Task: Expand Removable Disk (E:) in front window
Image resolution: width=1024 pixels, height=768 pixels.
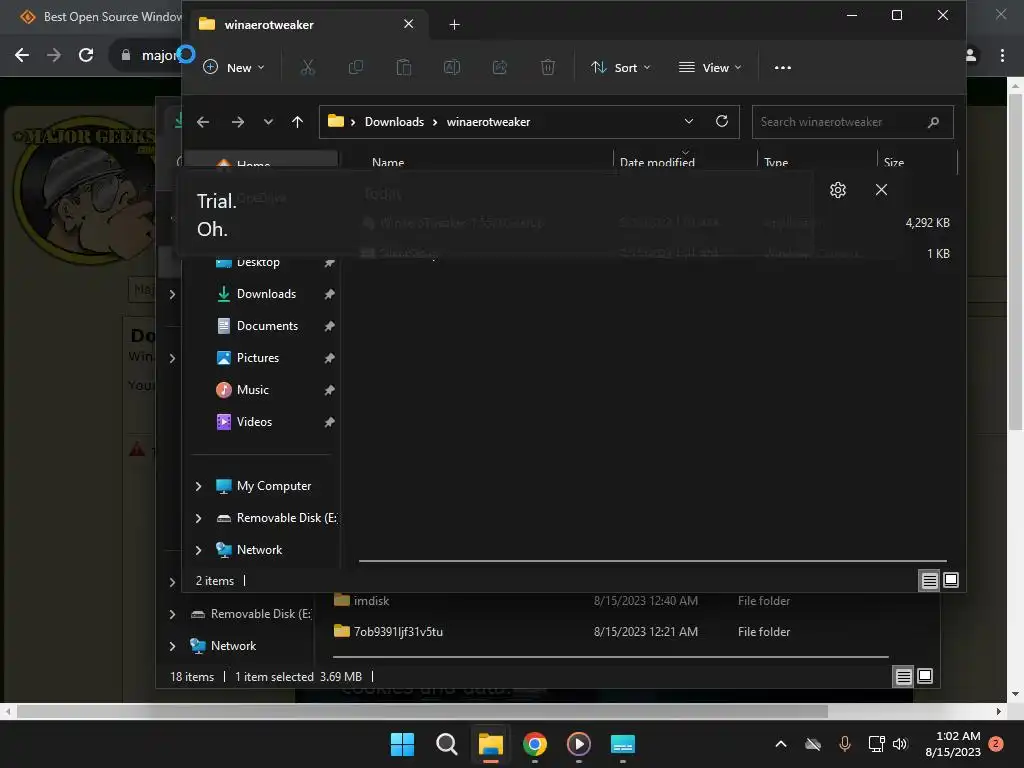Action: (x=199, y=518)
